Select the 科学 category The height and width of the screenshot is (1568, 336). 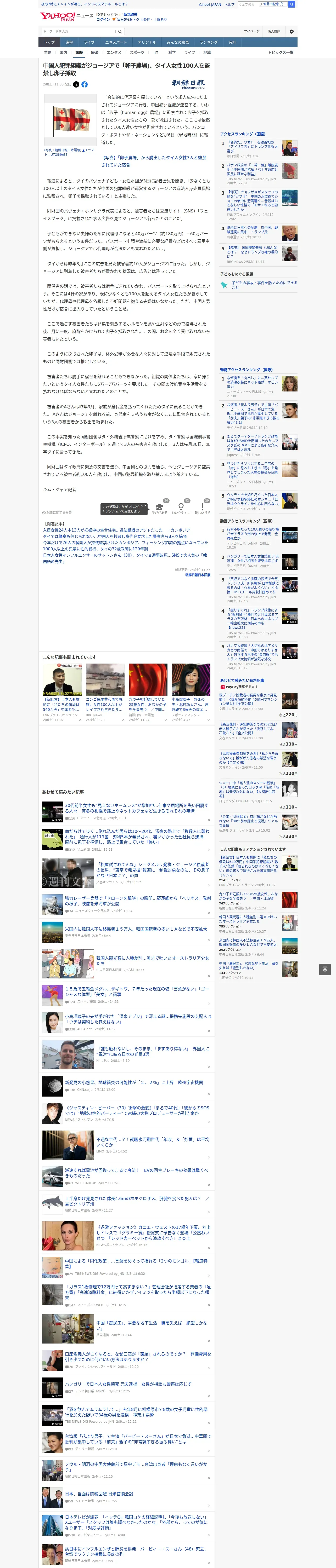pyautogui.click(x=172, y=52)
